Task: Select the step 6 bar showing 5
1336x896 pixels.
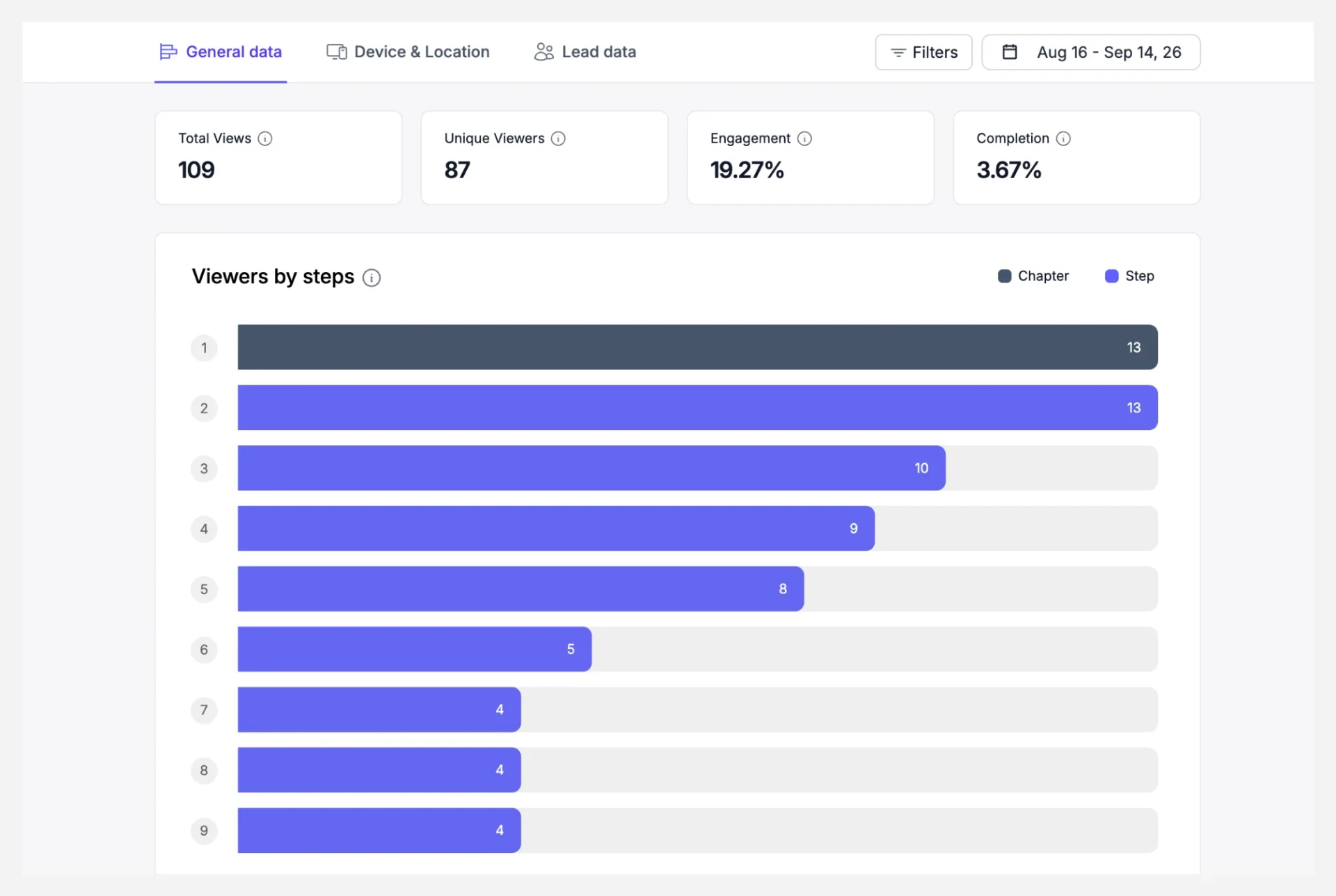Action: [x=415, y=649]
